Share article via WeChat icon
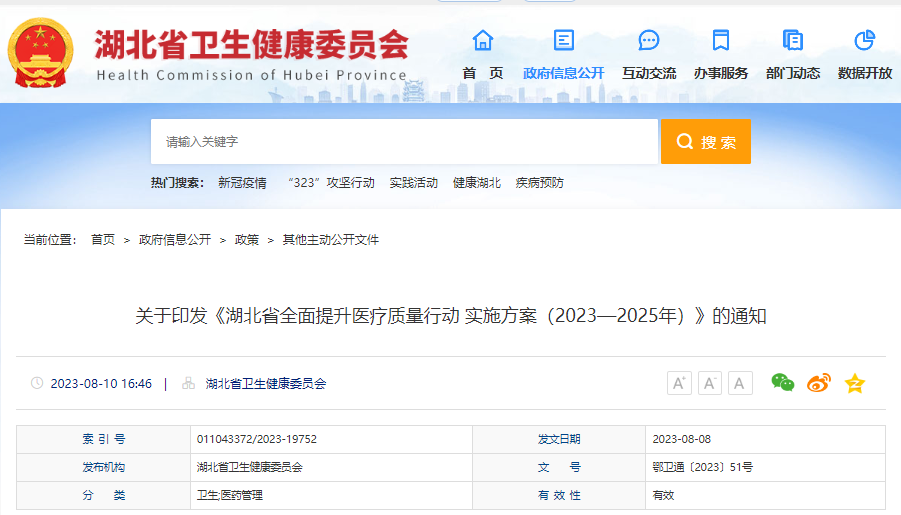 (x=782, y=383)
